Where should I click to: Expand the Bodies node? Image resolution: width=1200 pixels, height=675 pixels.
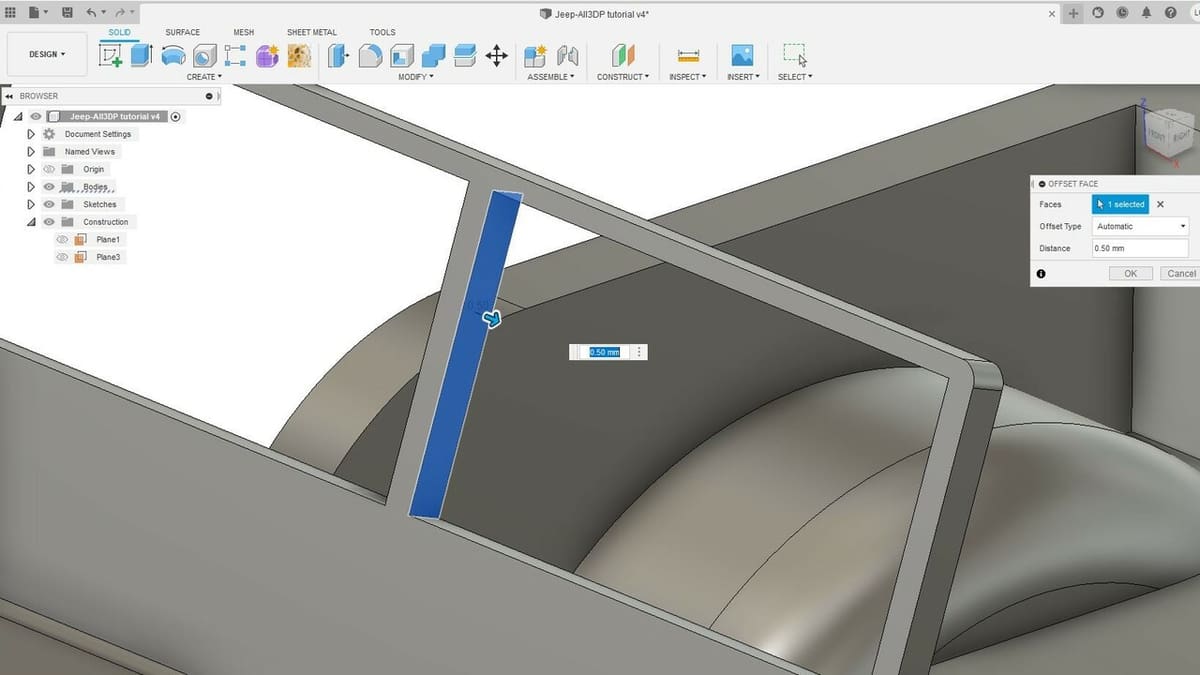pos(31,187)
